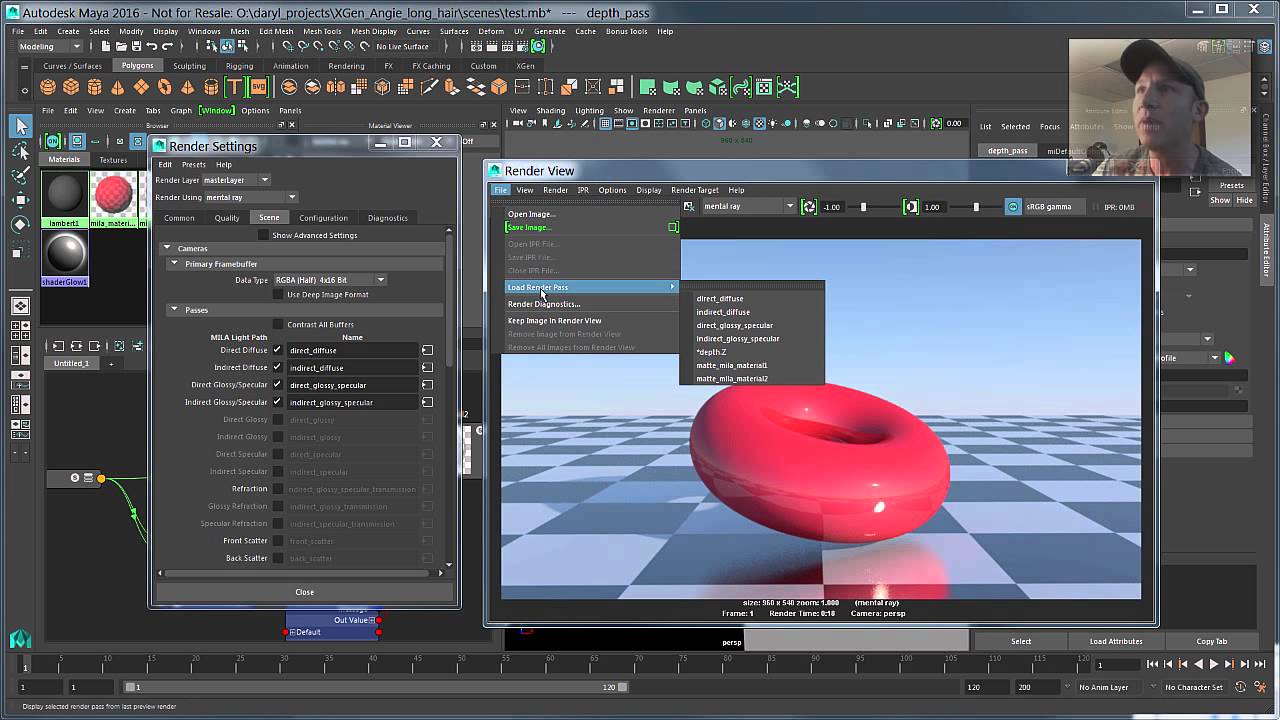
Task: Uncheck the Direct Diffuse pass checkbox
Action: [x=277, y=350]
